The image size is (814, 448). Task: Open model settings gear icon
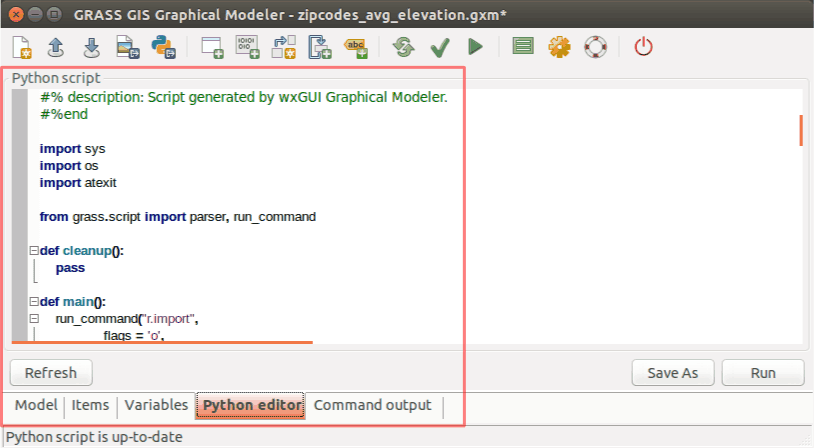point(559,46)
